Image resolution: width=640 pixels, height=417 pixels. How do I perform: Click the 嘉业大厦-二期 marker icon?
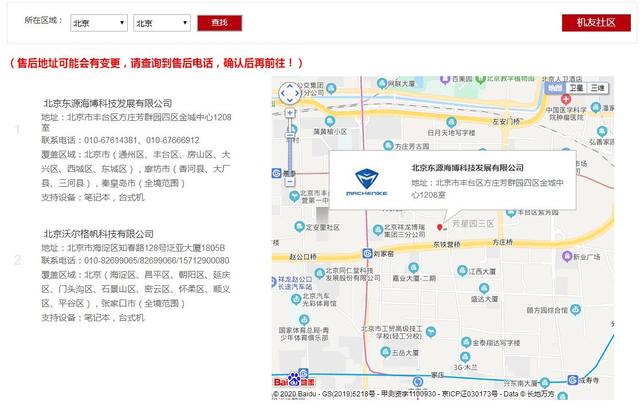point(413,268)
